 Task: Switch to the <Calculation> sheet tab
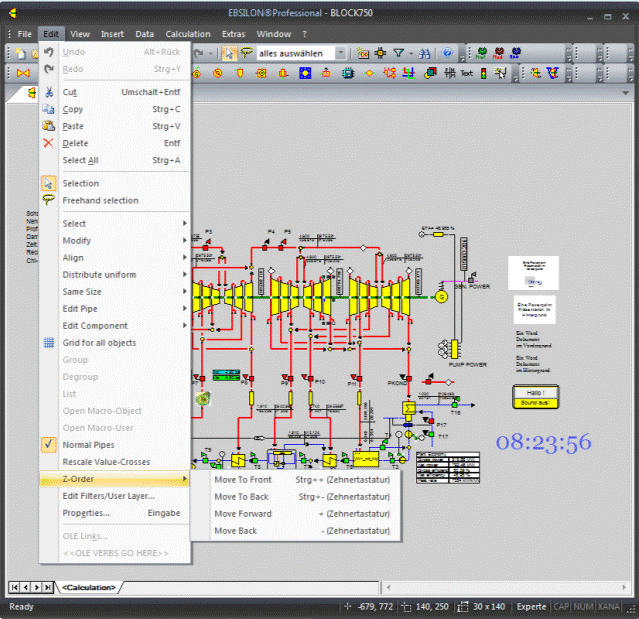[x=88, y=587]
